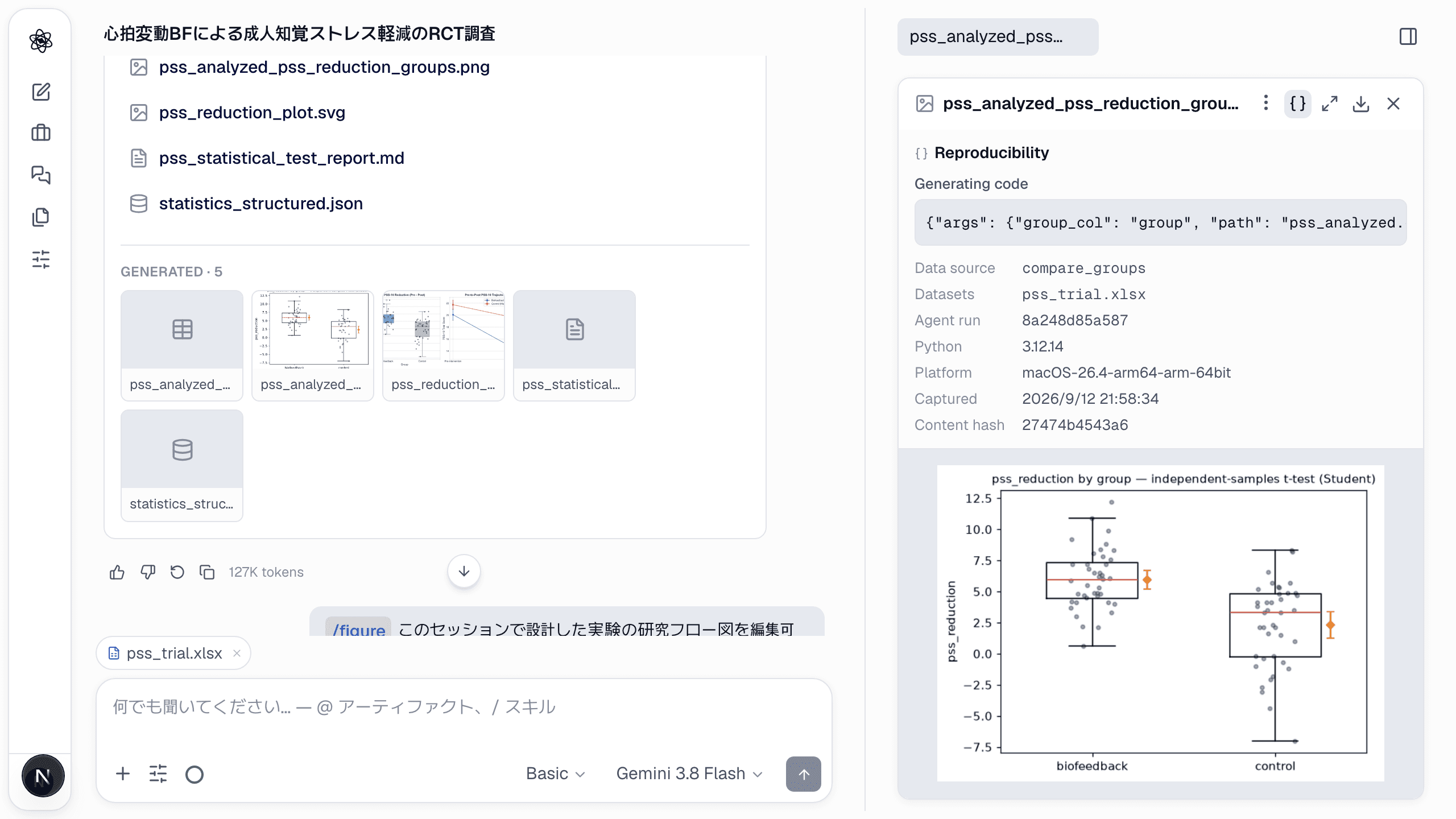Give a thumbs down to the response
This screenshot has width=1456, height=819.
(148, 572)
